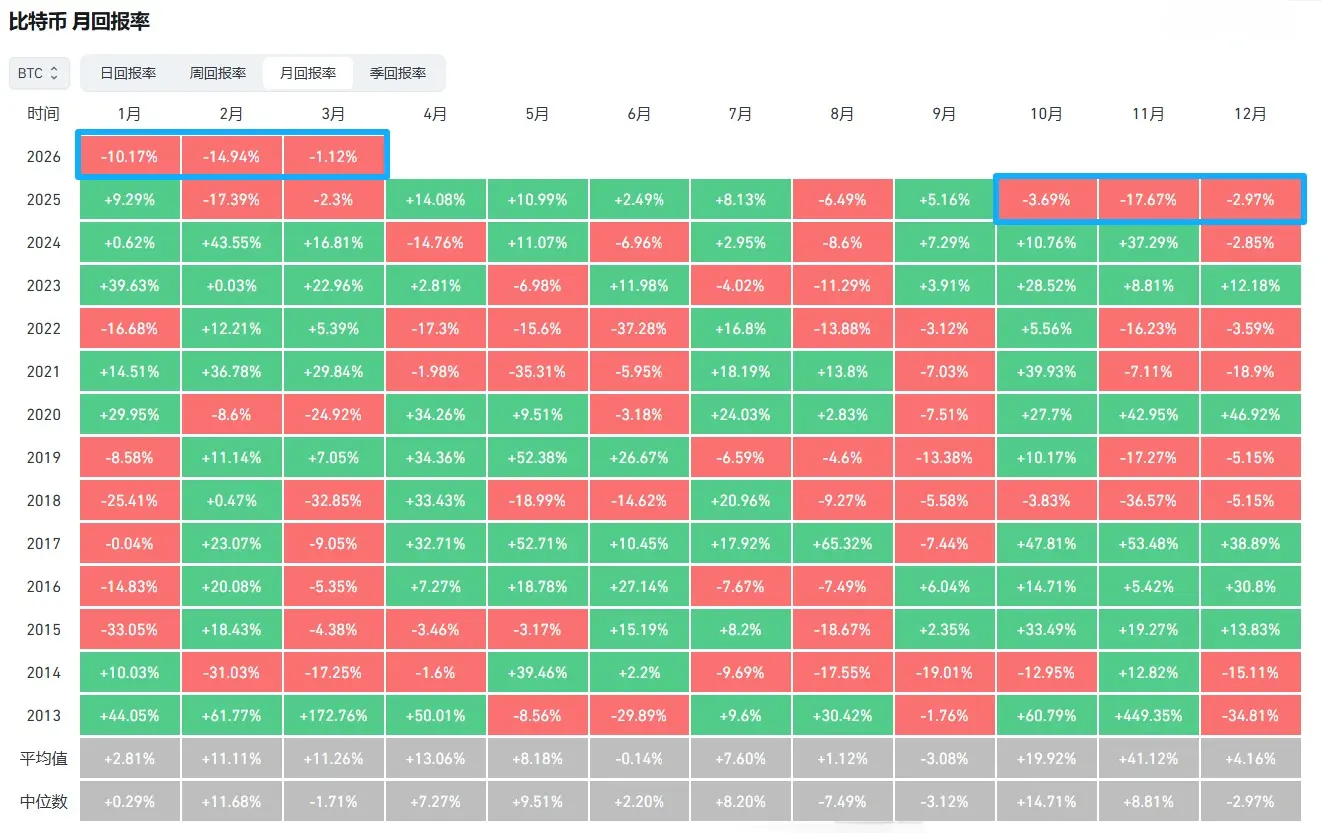Switch to the 日回报率 tab
Screen dimensions: 1322x834
[x=128, y=73]
